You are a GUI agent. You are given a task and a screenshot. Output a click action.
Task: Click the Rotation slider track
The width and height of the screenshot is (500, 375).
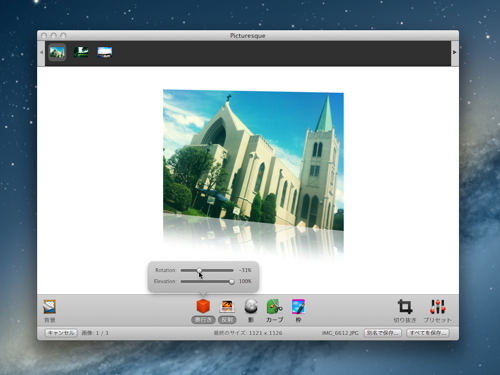[x=207, y=270]
